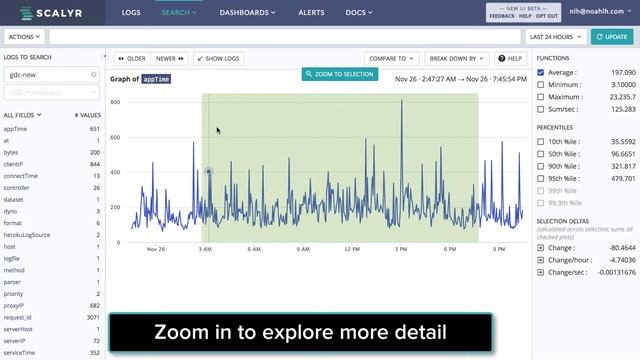Enable the 10th percentile checkbox

click(540, 142)
